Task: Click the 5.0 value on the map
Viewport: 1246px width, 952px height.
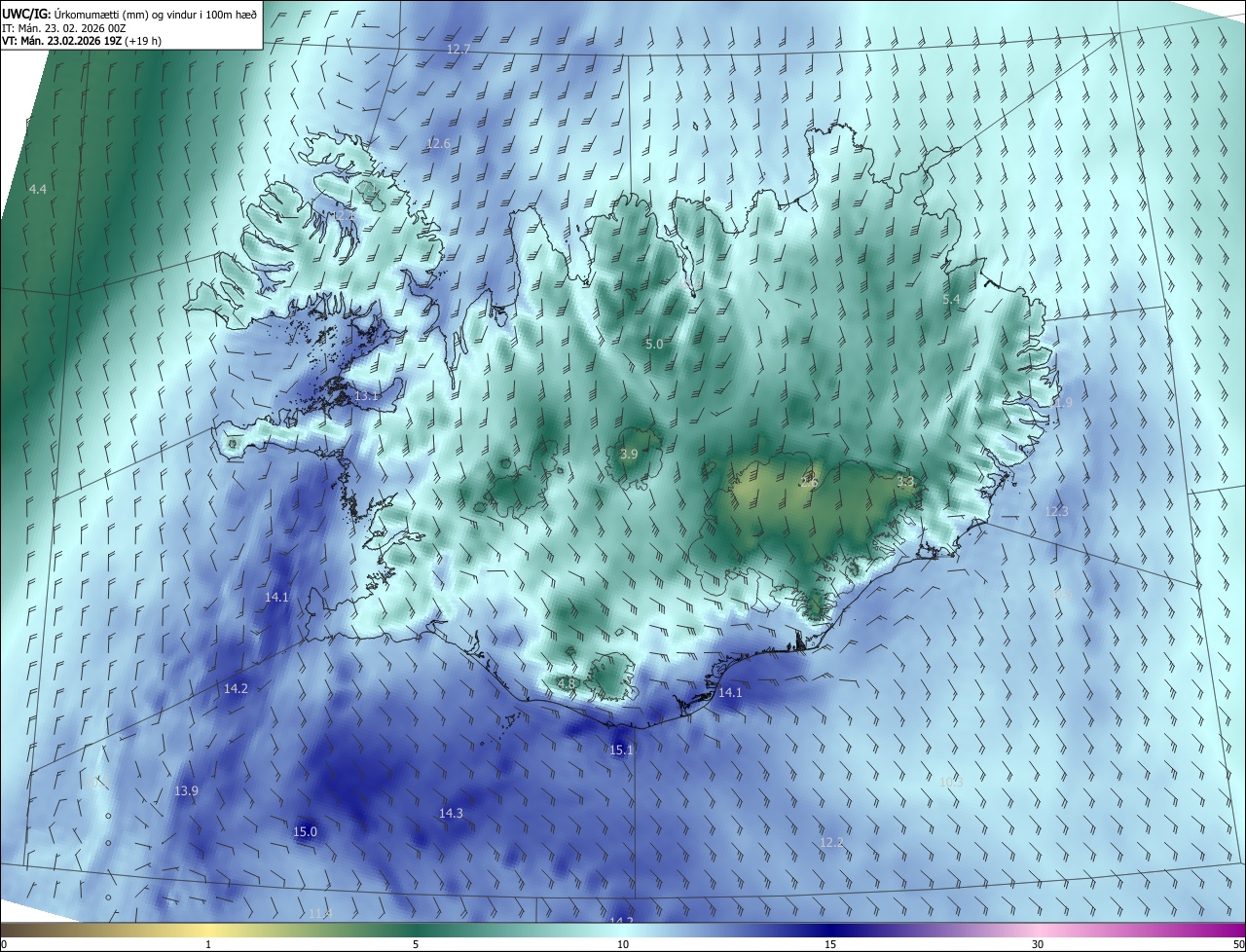Action: 654,345
